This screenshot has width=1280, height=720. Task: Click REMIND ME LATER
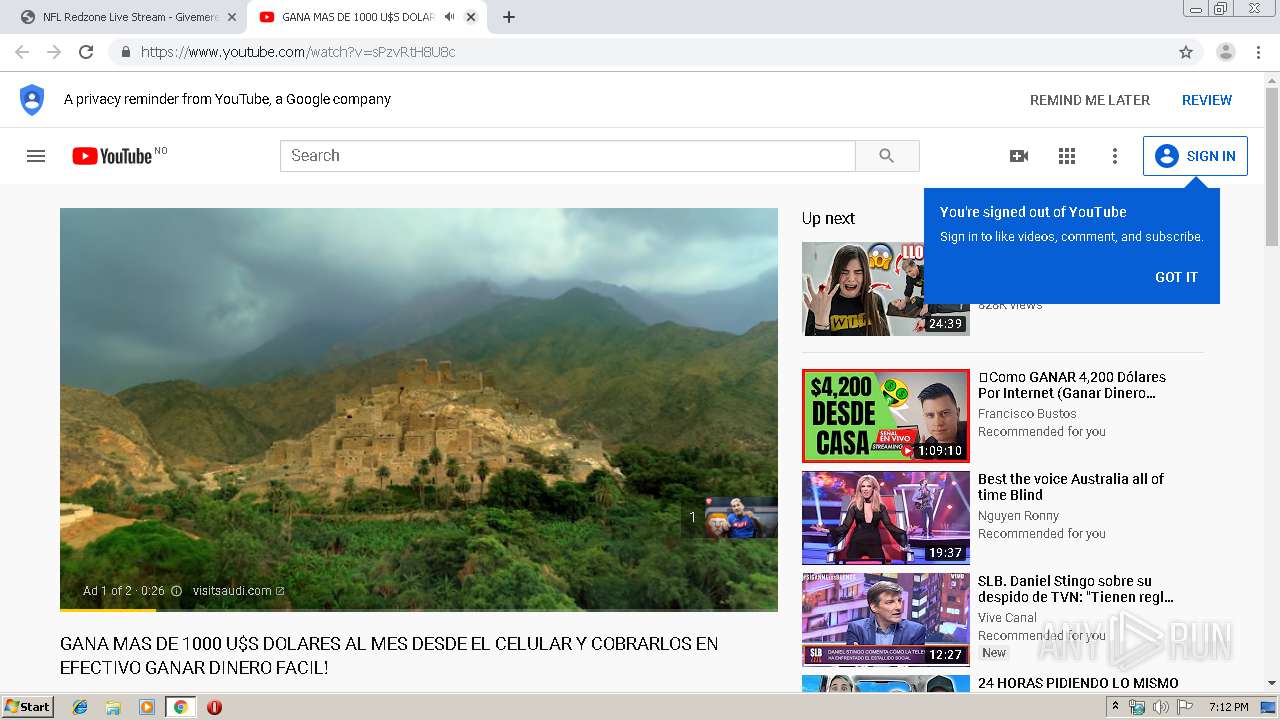click(x=1090, y=100)
